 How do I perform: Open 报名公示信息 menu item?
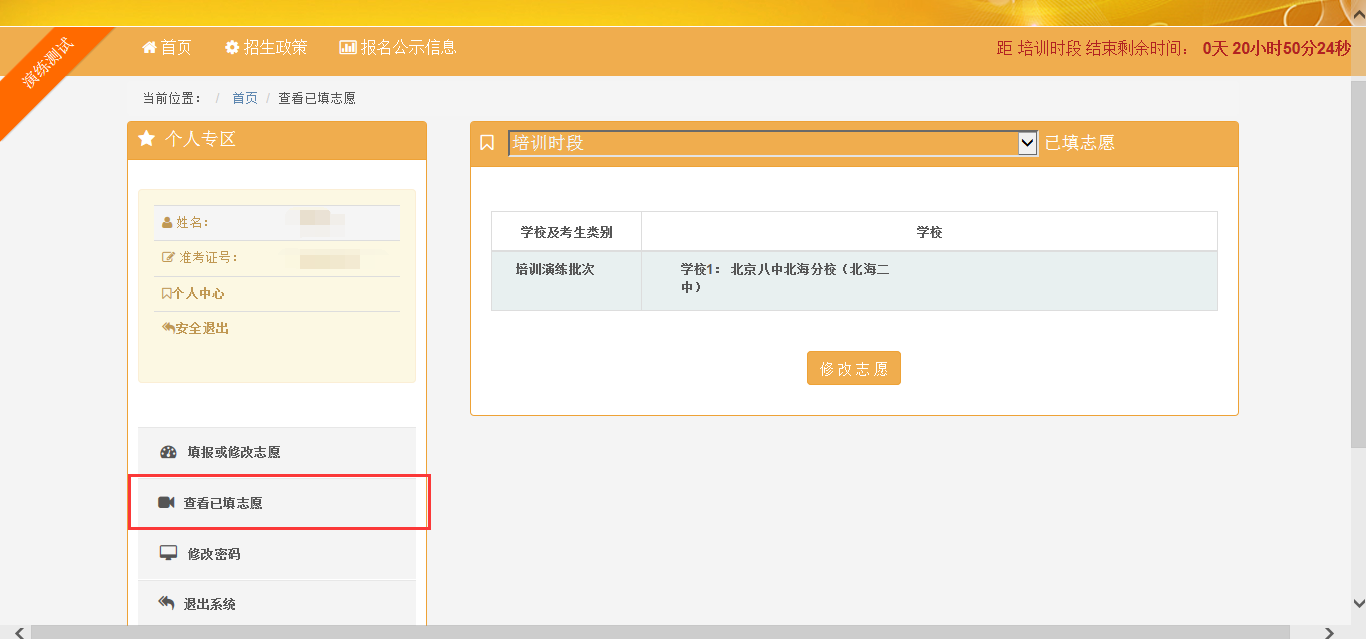[x=408, y=47]
